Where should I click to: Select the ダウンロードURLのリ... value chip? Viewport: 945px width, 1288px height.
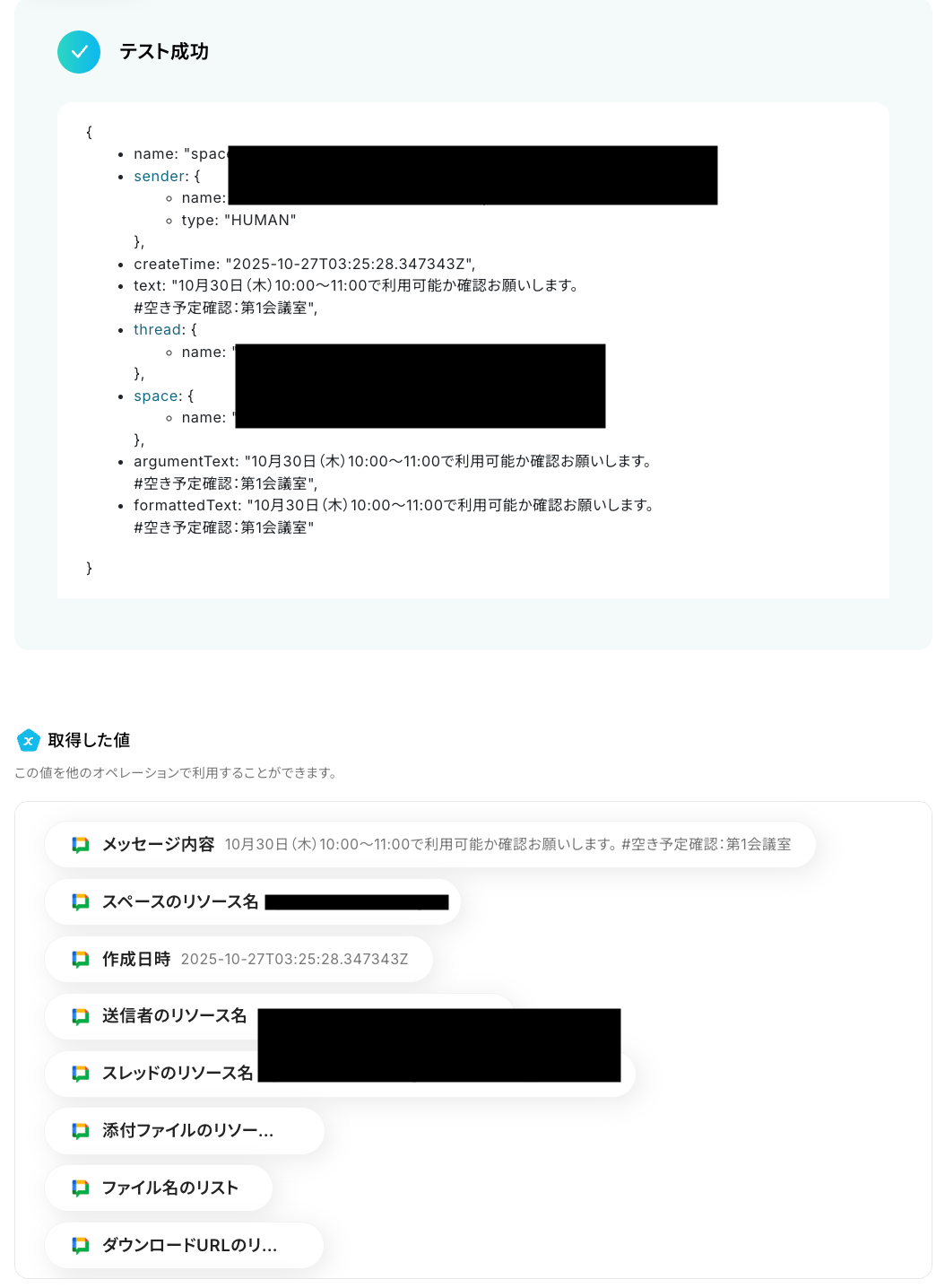pos(185,1246)
